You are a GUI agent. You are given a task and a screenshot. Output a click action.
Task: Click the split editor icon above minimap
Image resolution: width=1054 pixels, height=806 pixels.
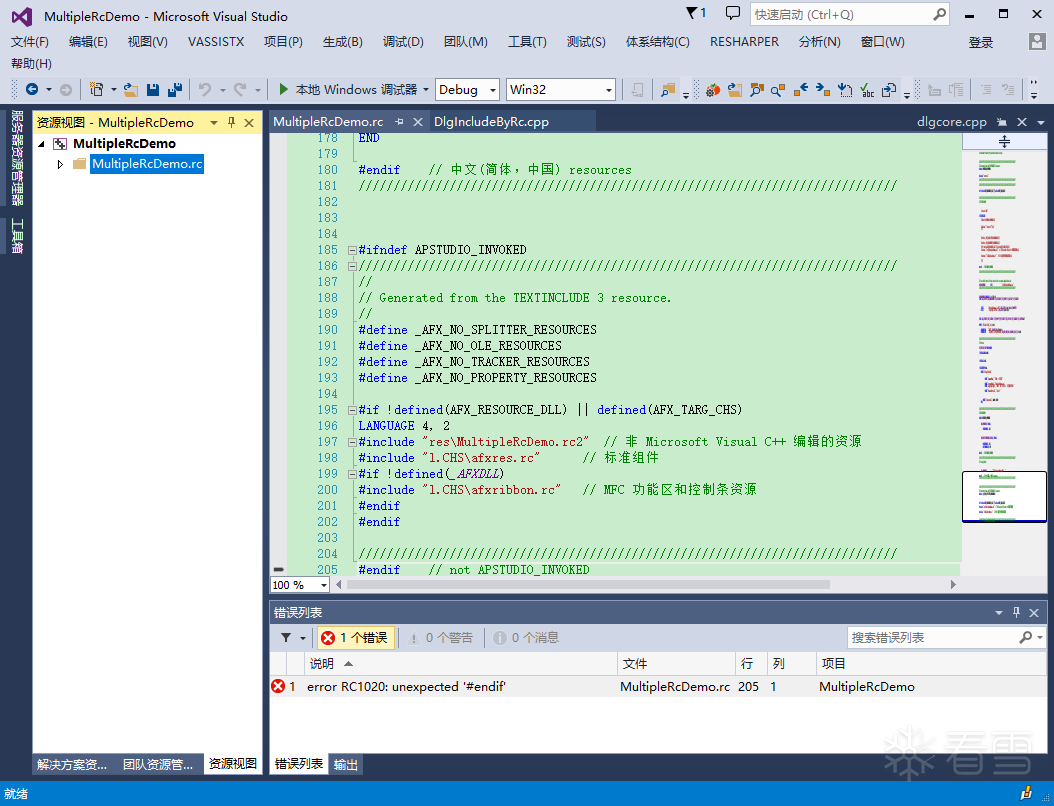coord(1004,141)
